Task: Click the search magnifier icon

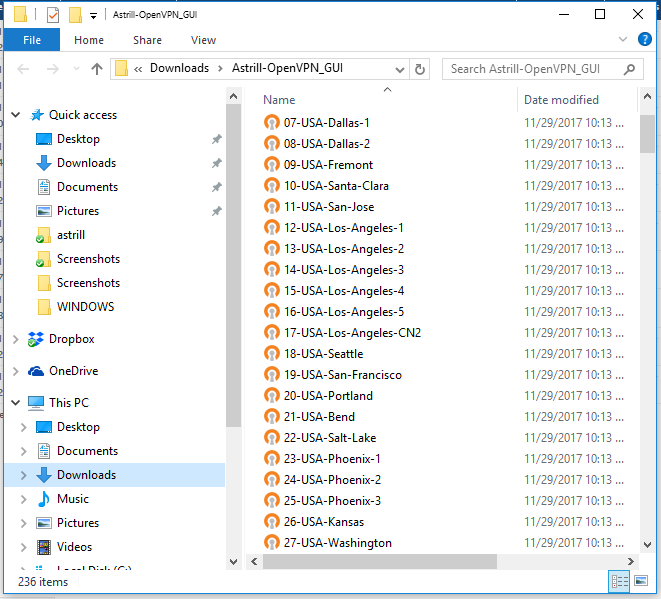Action: coord(629,69)
